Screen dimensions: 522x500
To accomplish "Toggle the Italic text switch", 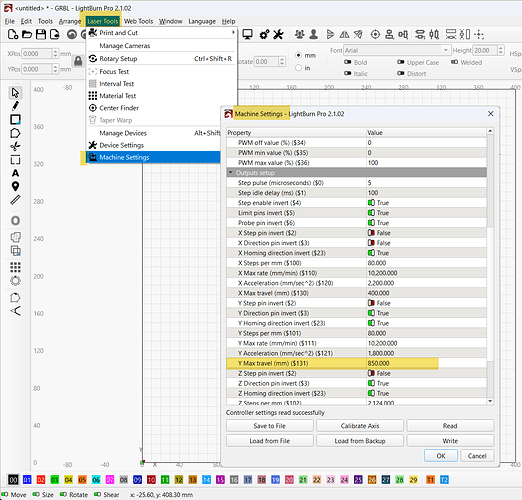I will click(x=348, y=73).
